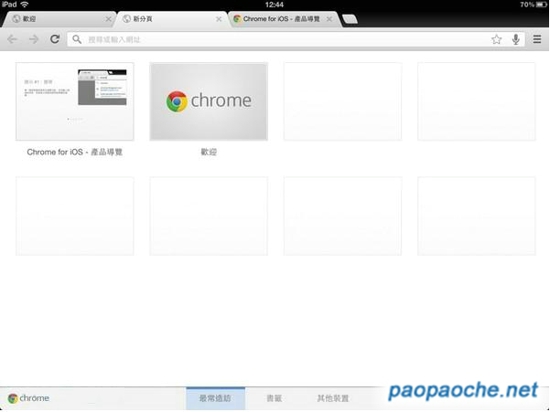Close the Chrome for iOS tab
This screenshot has width=550, height=412.
tap(329, 19)
